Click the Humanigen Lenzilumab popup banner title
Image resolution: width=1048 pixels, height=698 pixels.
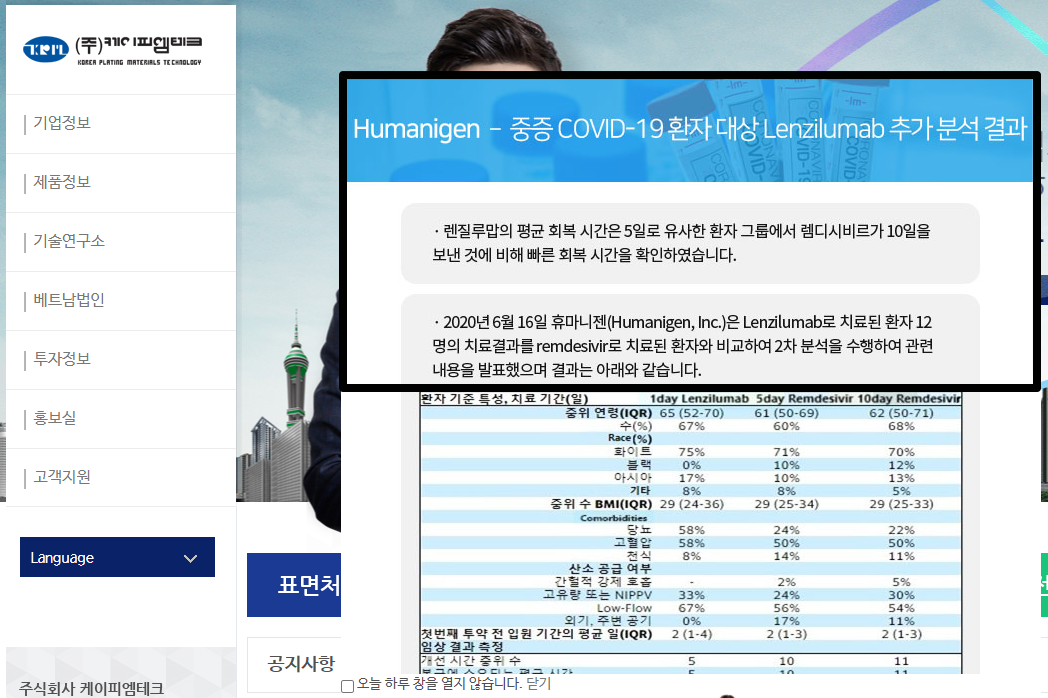point(689,129)
